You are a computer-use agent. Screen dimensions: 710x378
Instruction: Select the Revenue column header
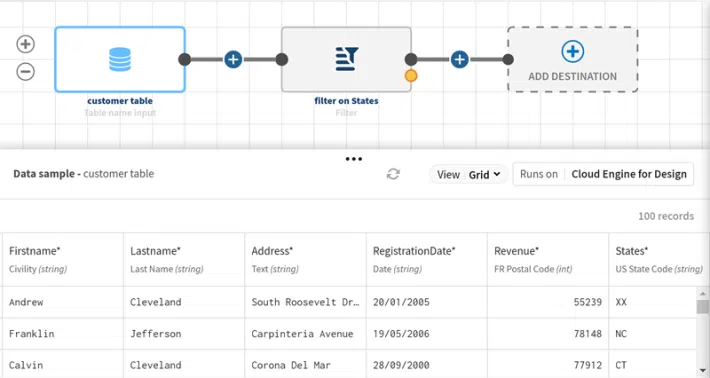548,259
